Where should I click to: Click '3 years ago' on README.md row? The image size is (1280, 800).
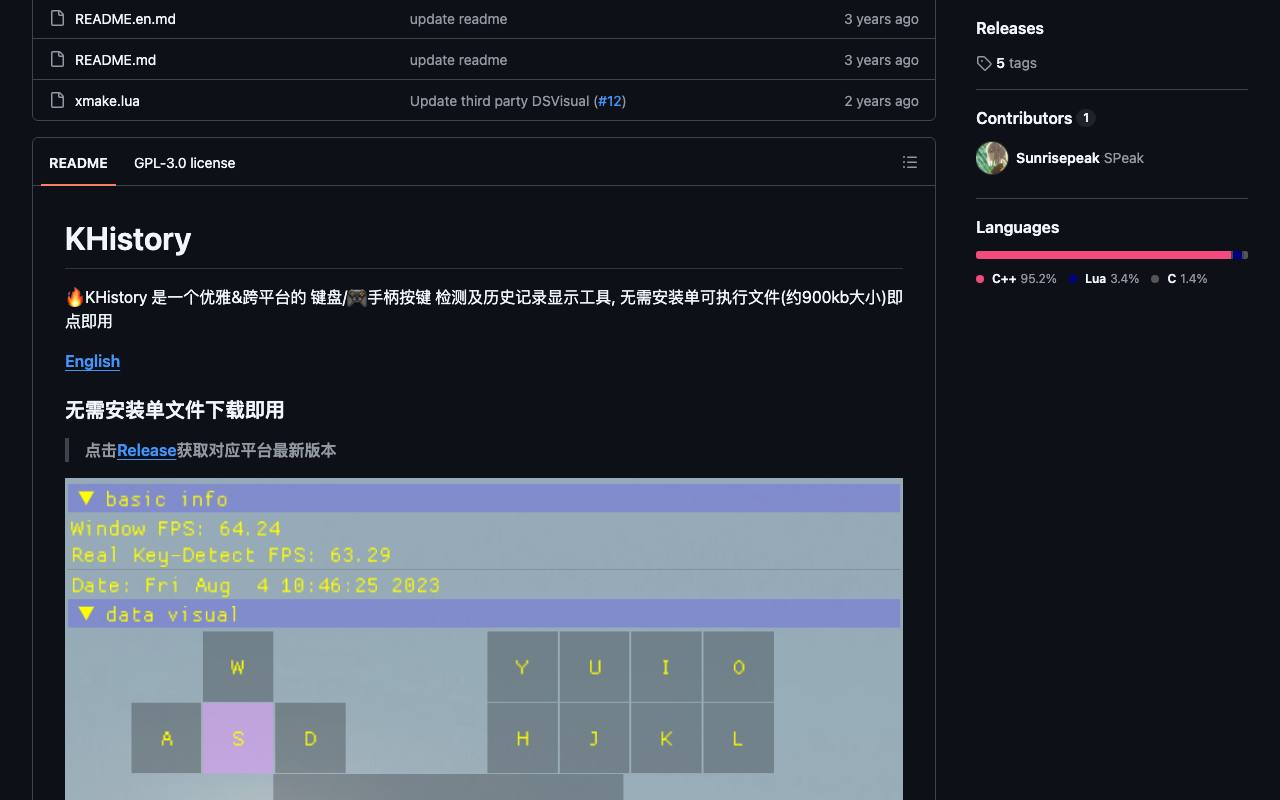(881, 60)
